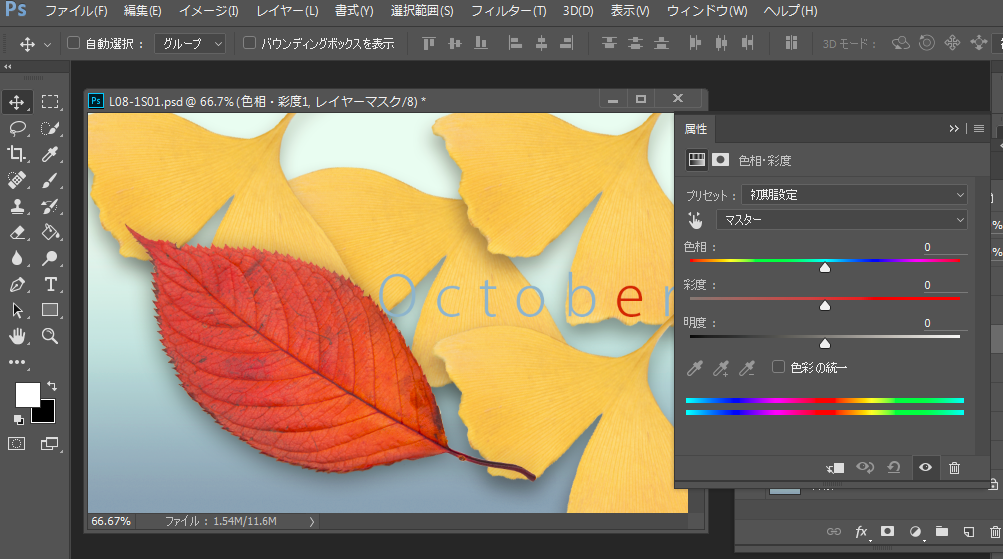Viewport: 1003px width, 559px height.
Task: Select the History Brush tool
Action: [x=50, y=206]
